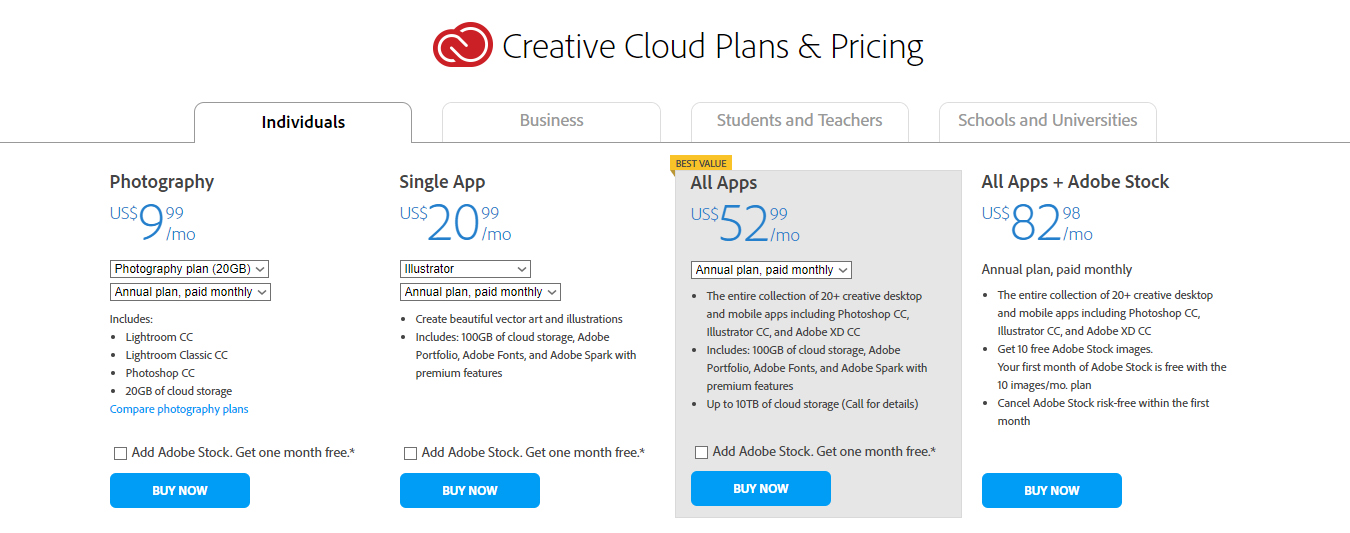Click the yellow BEST VALUE badge
The image size is (1350, 533).
(701, 164)
